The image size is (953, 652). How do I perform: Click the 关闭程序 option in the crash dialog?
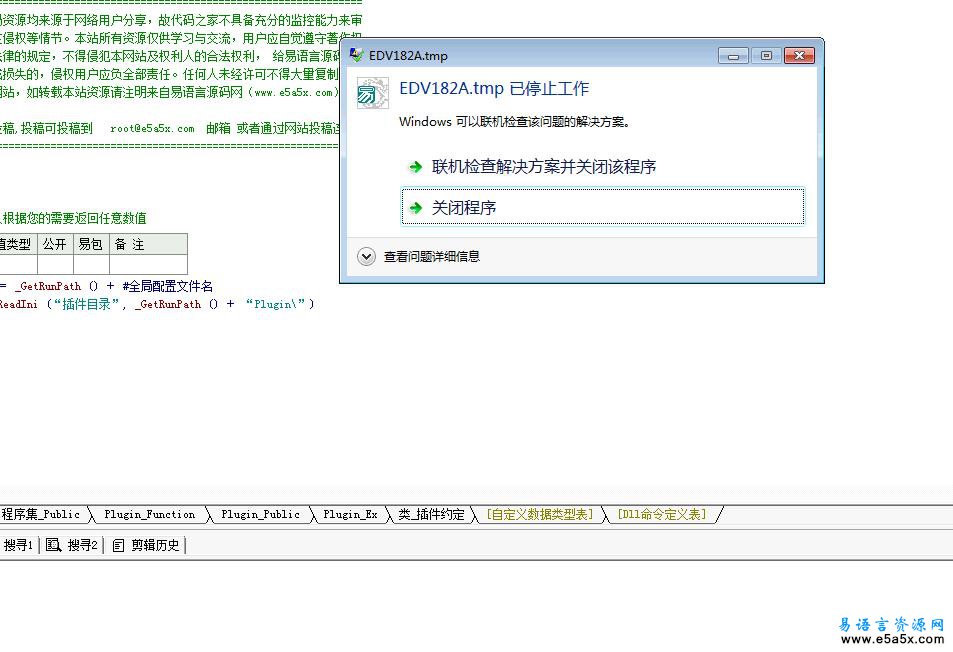click(x=603, y=207)
